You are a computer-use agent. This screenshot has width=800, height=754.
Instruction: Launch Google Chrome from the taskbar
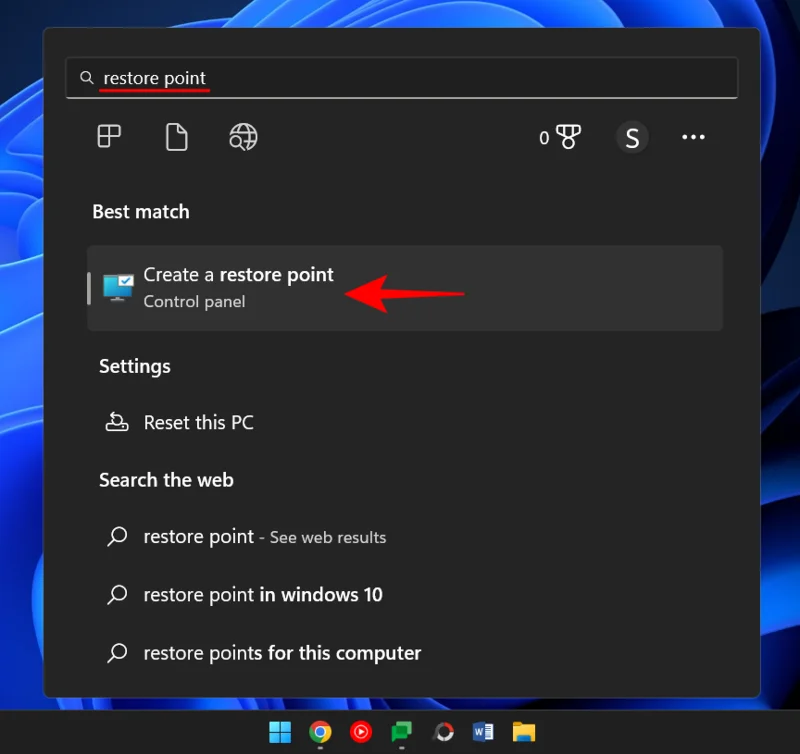pos(320,732)
